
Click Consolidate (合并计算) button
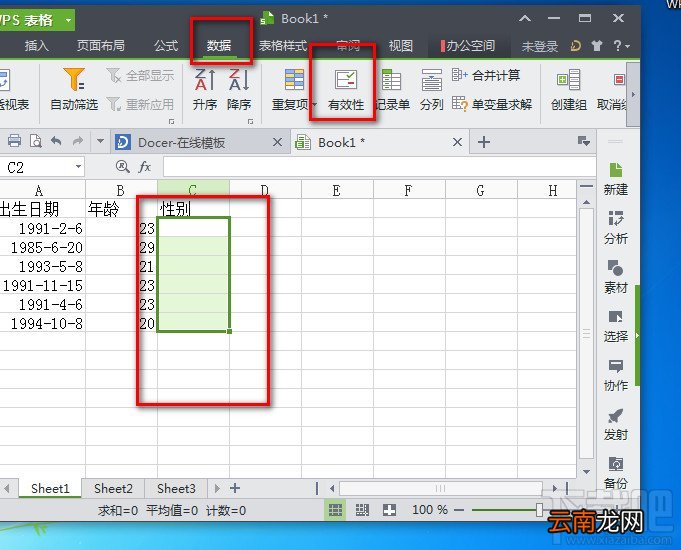[x=486, y=76]
